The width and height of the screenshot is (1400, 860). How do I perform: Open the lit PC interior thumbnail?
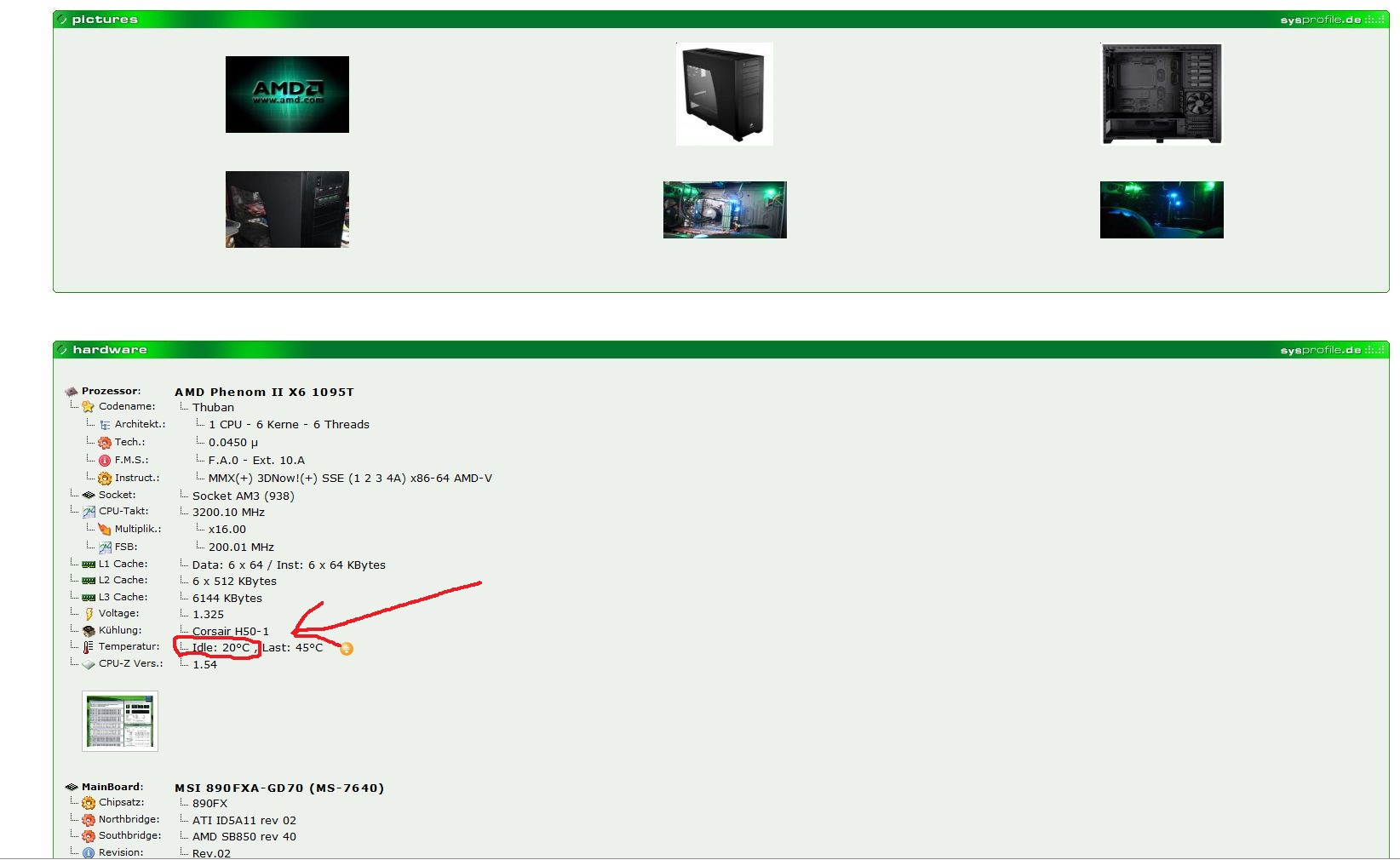click(x=725, y=209)
